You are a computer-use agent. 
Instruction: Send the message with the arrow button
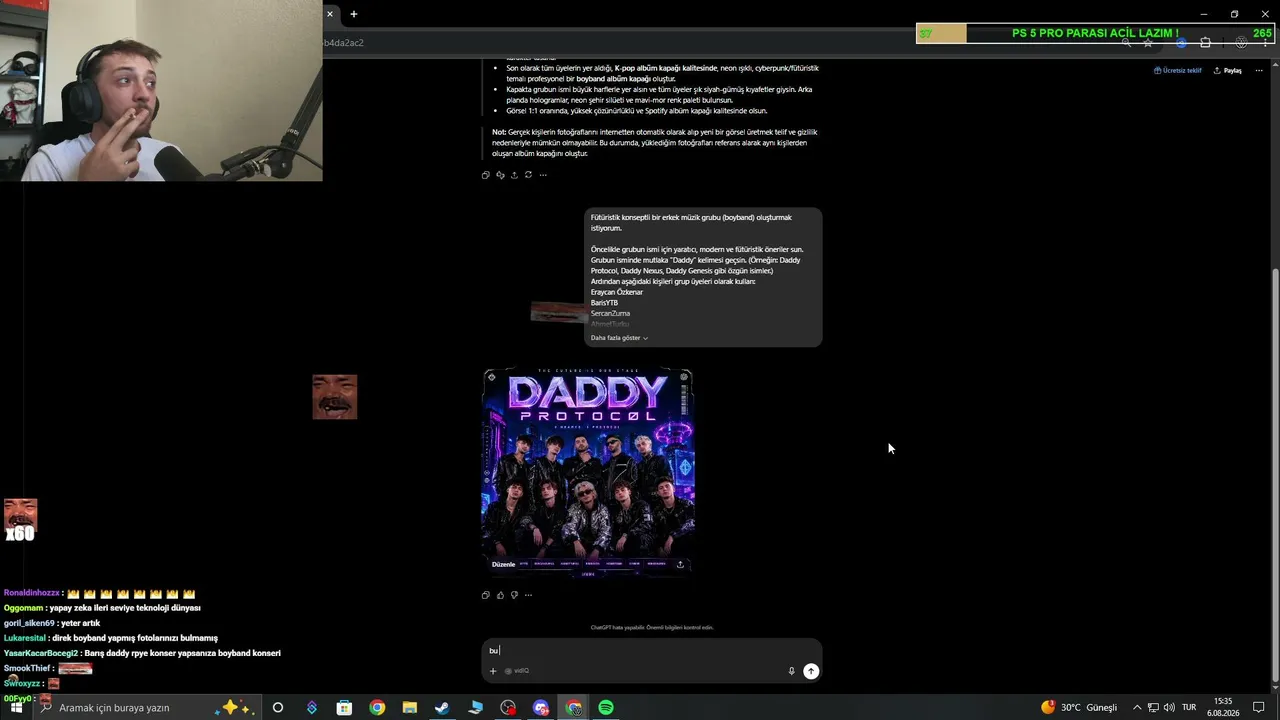click(811, 671)
